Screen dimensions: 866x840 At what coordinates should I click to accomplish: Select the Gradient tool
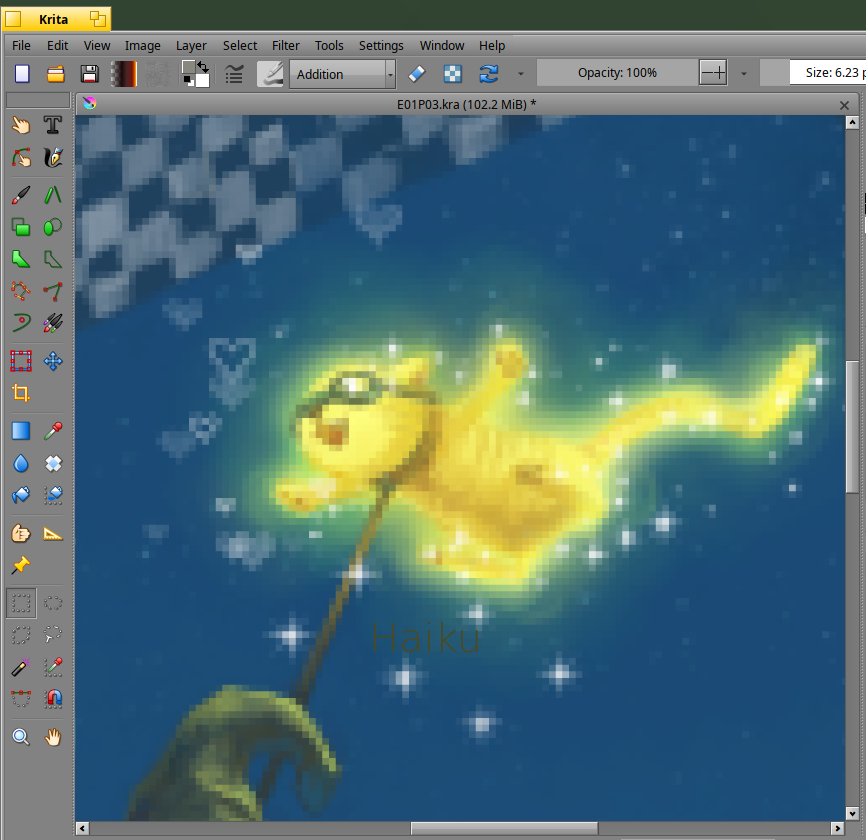pyautogui.click(x=21, y=431)
